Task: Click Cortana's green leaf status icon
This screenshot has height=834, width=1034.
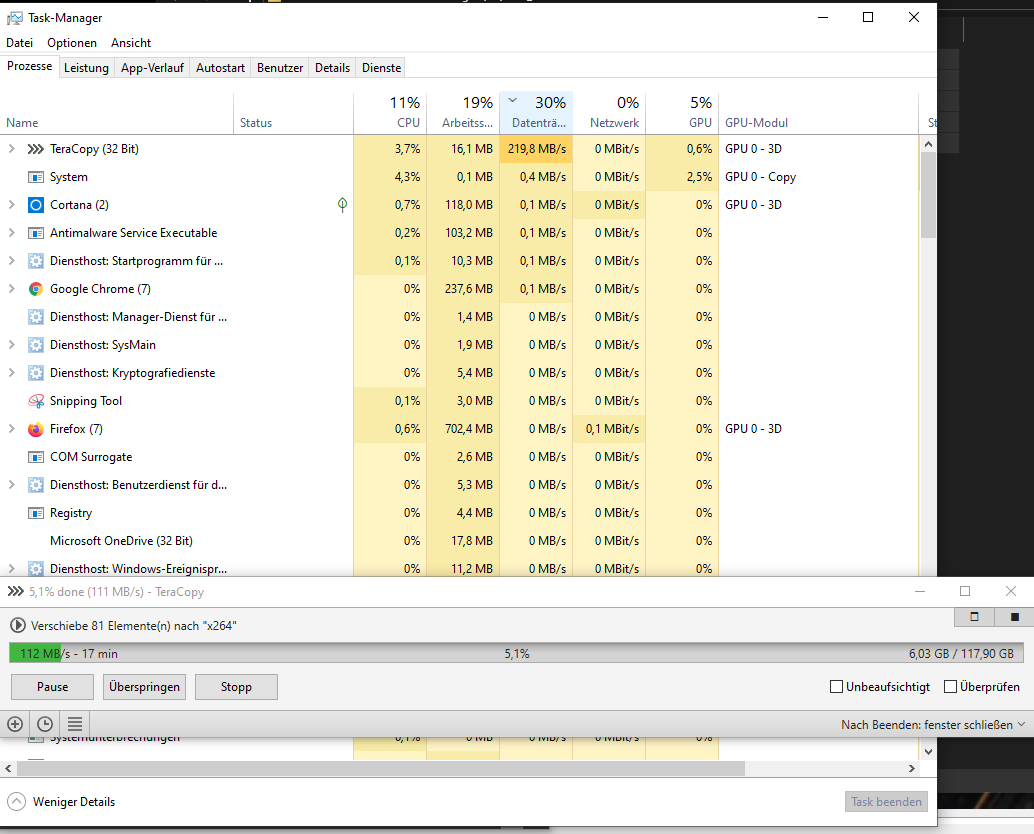Action: click(342, 205)
